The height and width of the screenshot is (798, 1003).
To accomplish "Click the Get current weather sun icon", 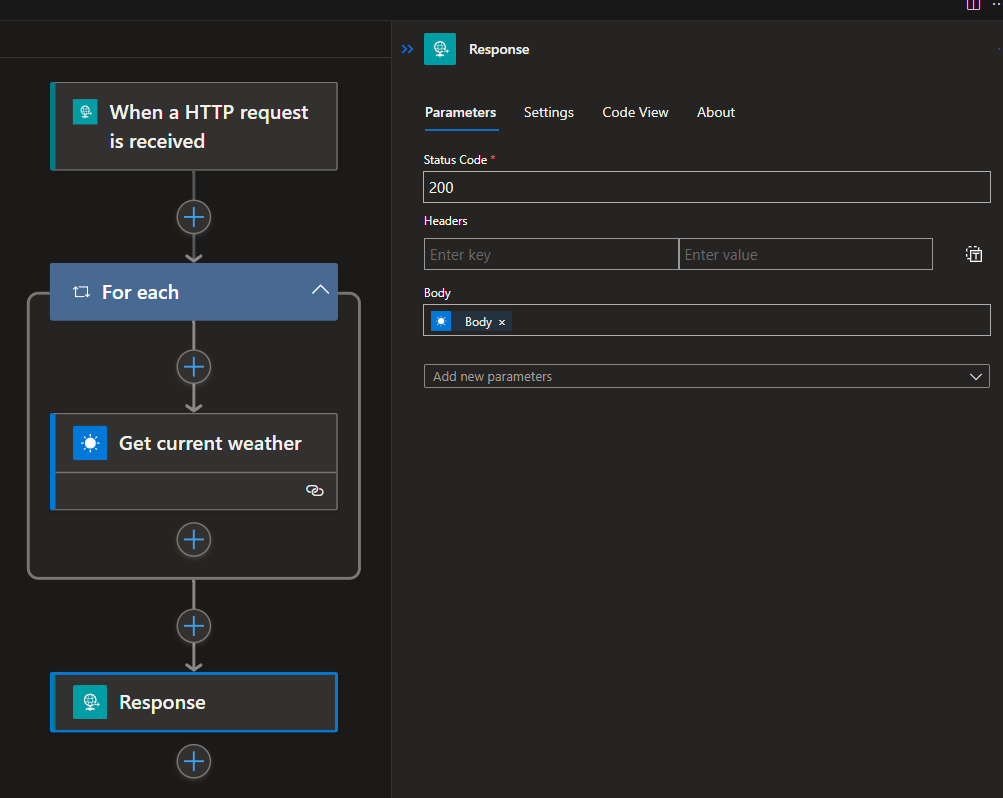I will click(x=90, y=443).
